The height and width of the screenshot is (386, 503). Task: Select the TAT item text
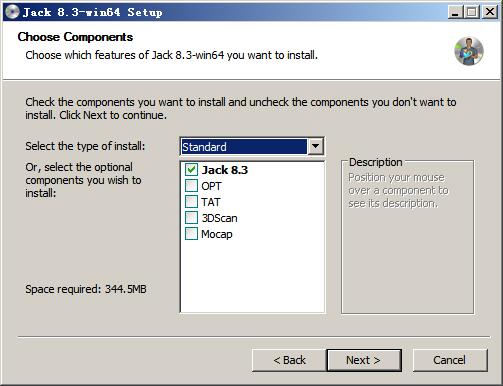211,202
